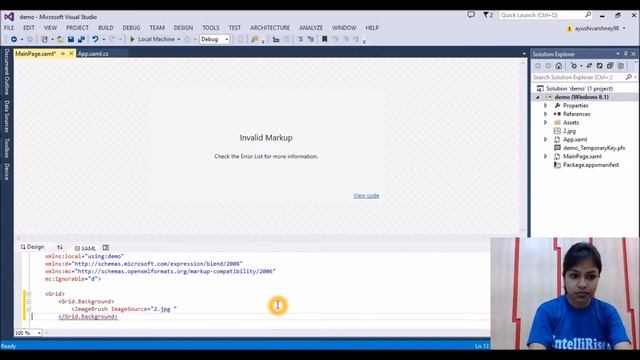Open the BUILD menu

[x=106, y=28]
